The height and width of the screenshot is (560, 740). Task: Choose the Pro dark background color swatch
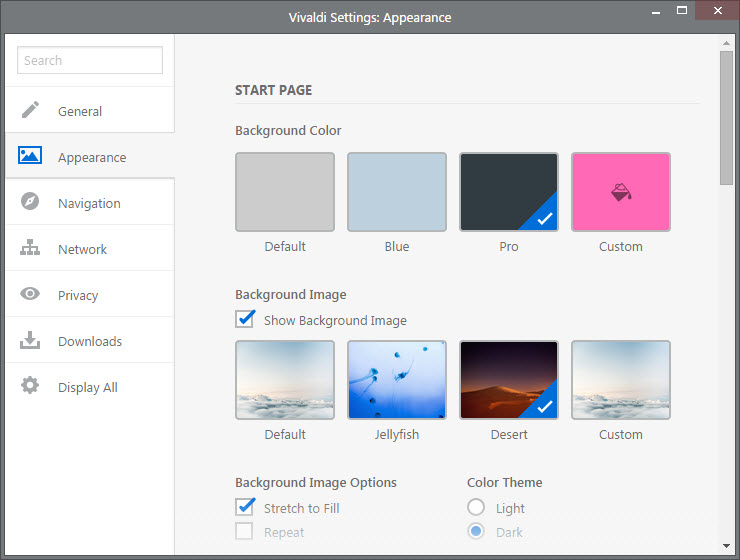[509, 192]
